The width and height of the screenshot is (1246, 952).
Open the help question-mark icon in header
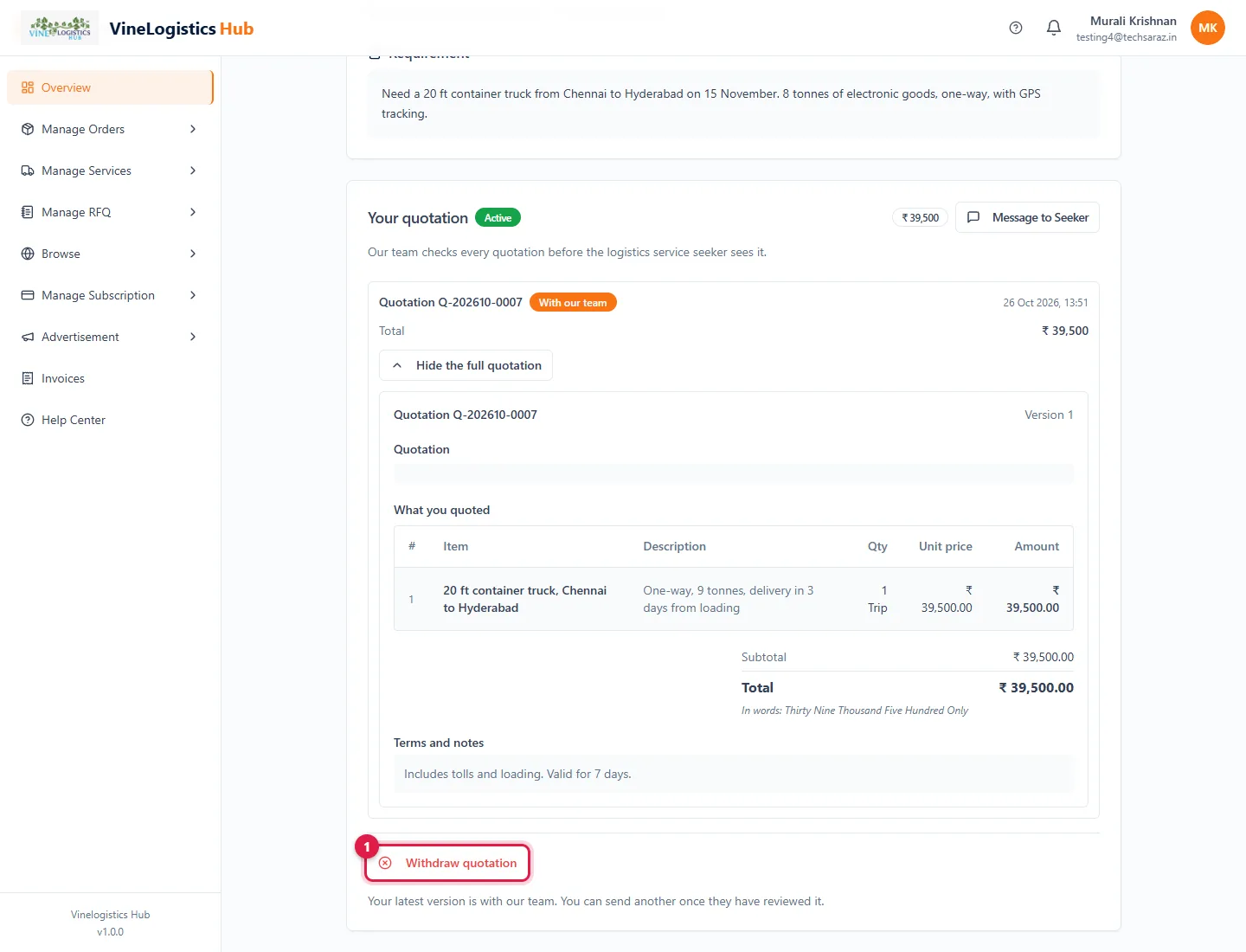pyautogui.click(x=1016, y=28)
